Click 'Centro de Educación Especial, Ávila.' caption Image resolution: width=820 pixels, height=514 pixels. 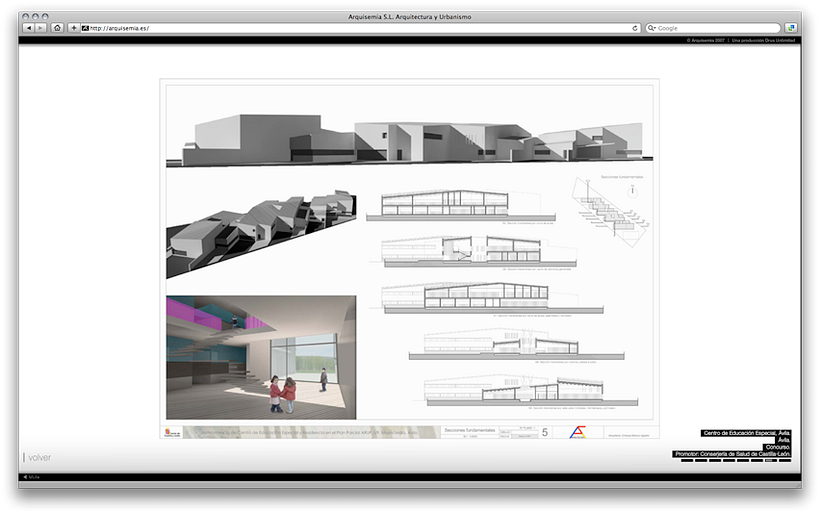746,433
